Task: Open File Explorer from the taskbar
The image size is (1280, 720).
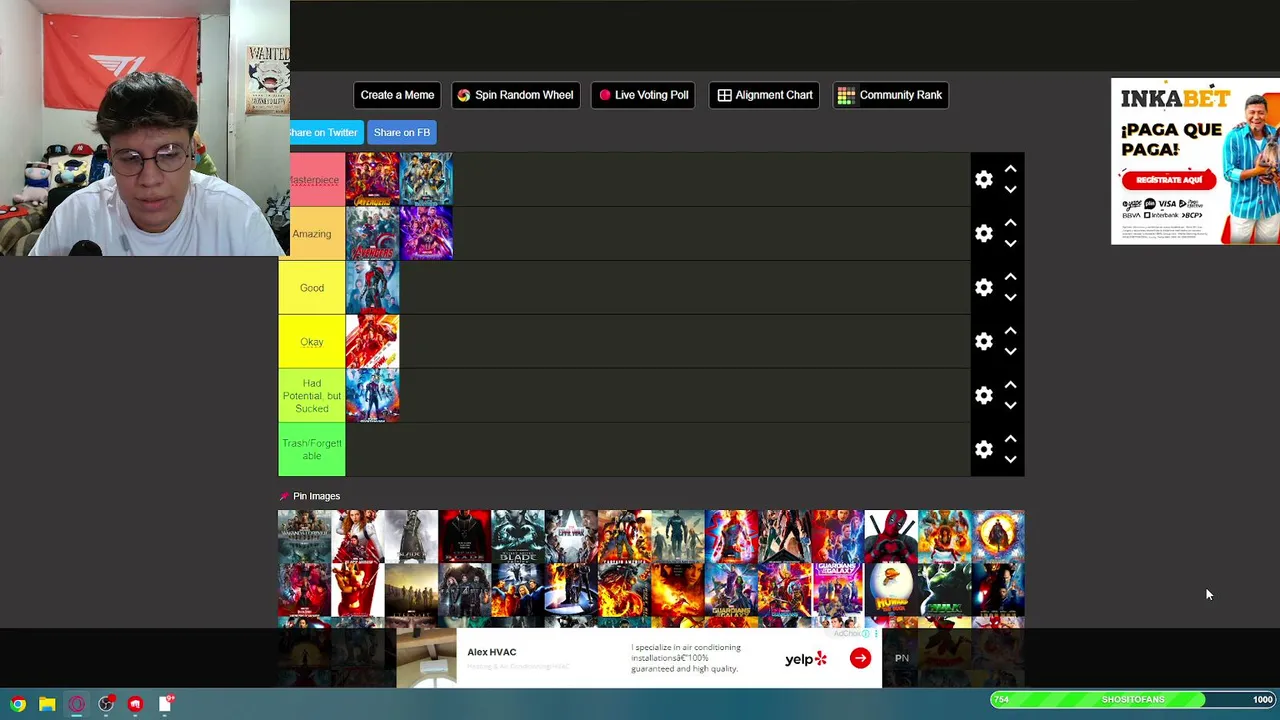Action: 47,704
